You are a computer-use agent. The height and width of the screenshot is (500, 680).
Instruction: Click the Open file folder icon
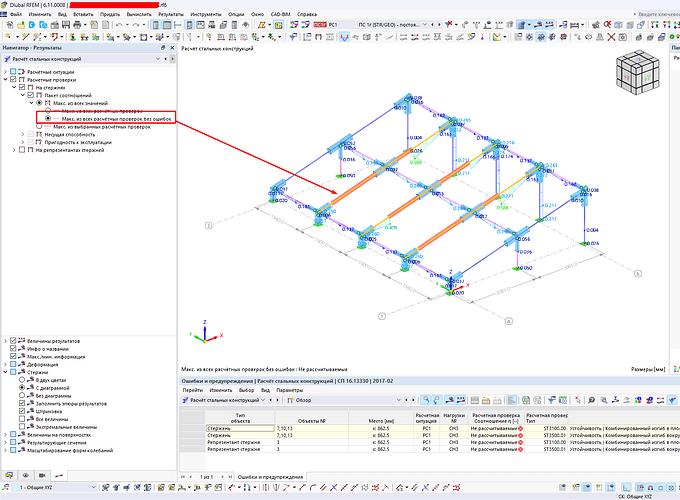[21, 25]
